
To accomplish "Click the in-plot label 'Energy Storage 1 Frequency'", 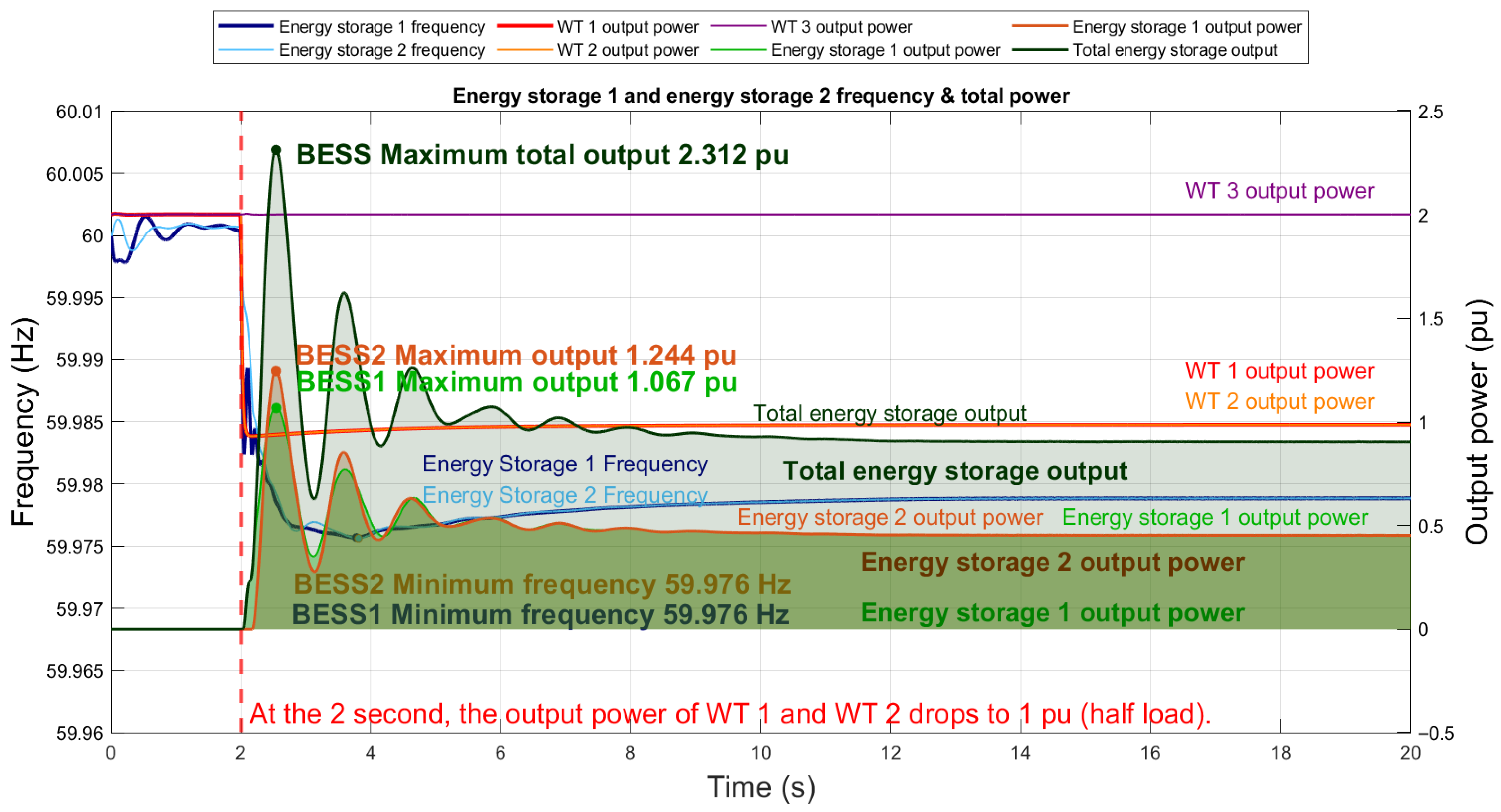I will (x=565, y=464).
